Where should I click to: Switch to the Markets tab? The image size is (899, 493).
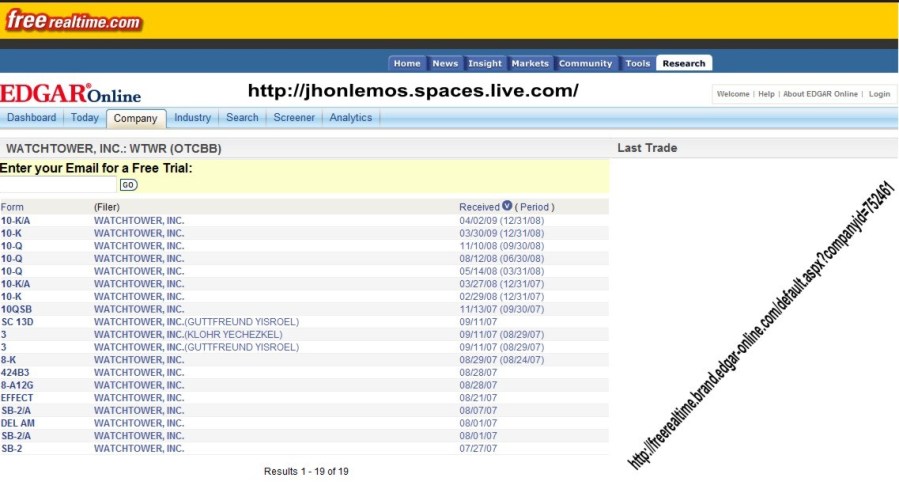tap(530, 63)
